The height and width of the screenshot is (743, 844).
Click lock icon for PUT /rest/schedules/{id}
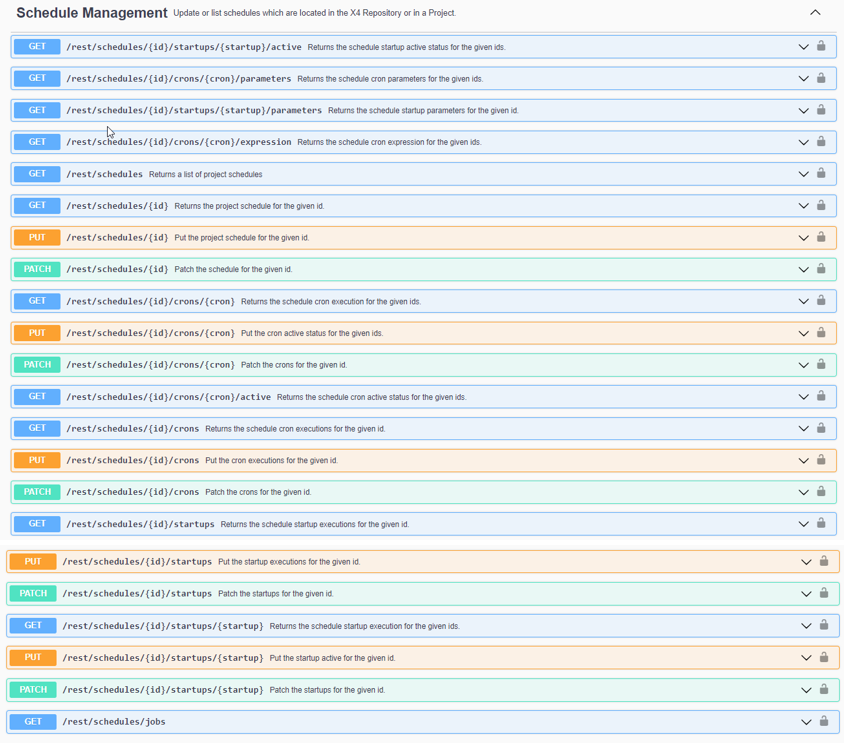[821, 237]
